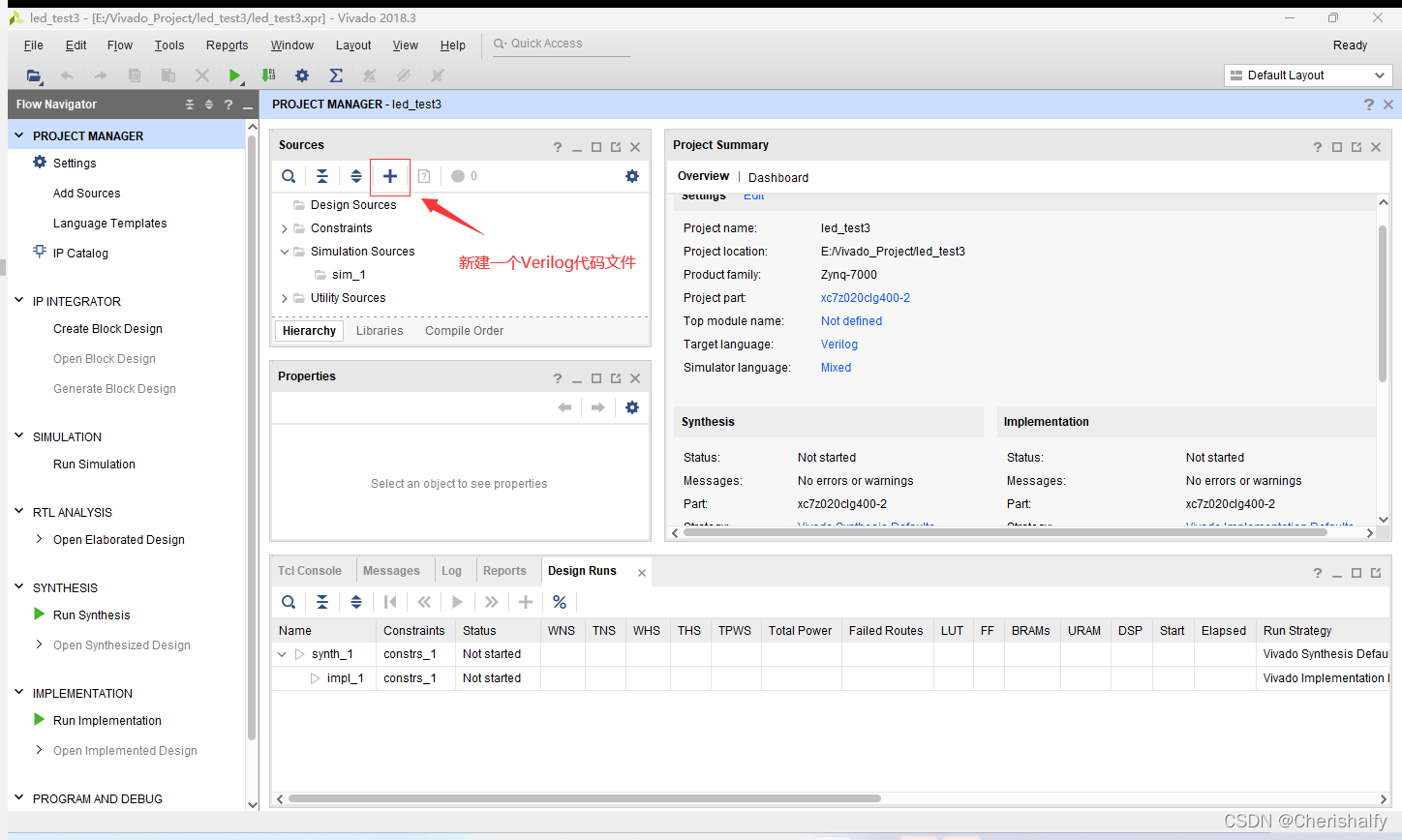
Task: Click the Verilog target language link
Action: (x=839, y=345)
